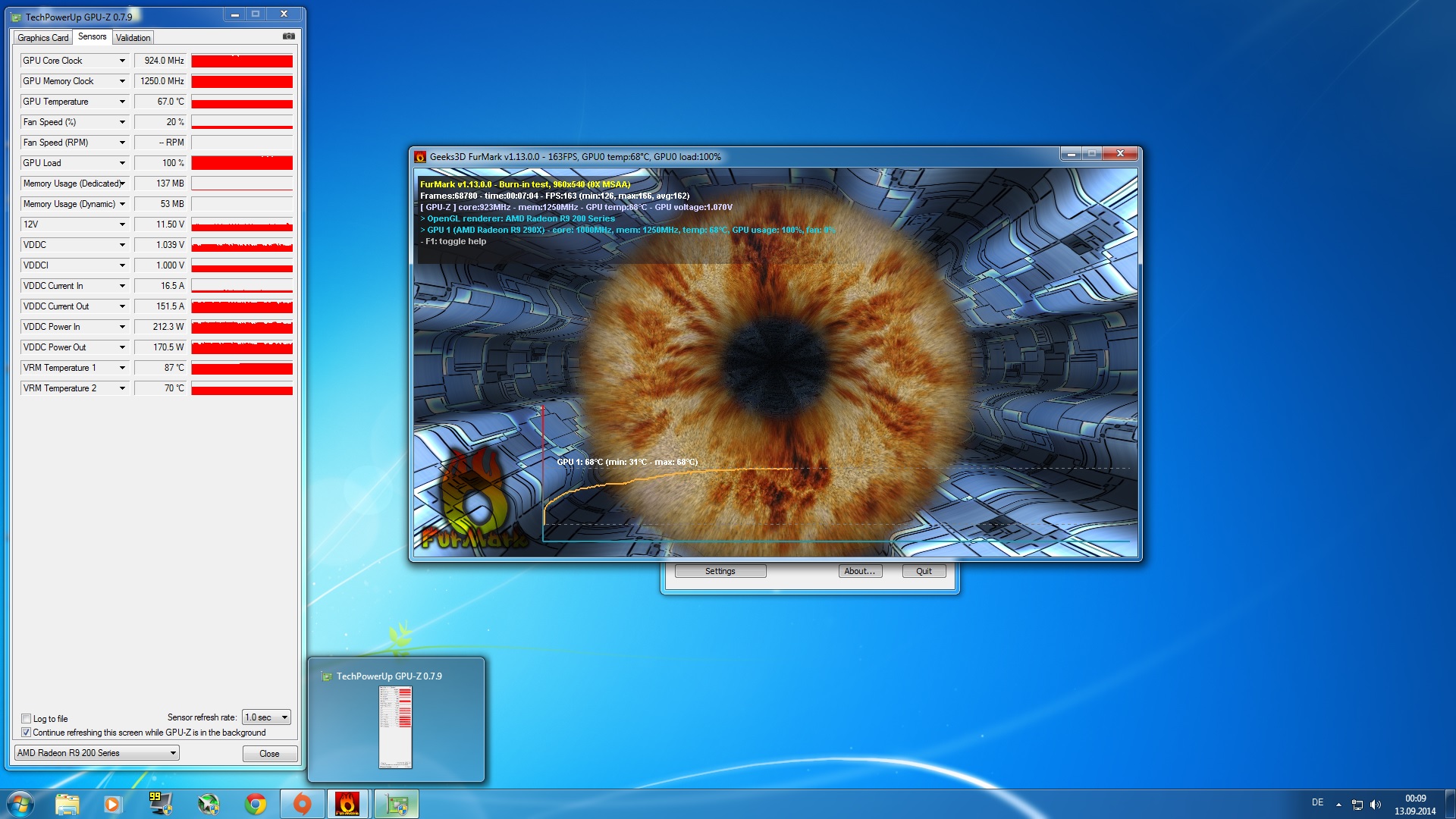The image size is (1456, 819).
Task: Click the volume speaker tray icon
Action: pyautogui.click(x=1376, y=805)
